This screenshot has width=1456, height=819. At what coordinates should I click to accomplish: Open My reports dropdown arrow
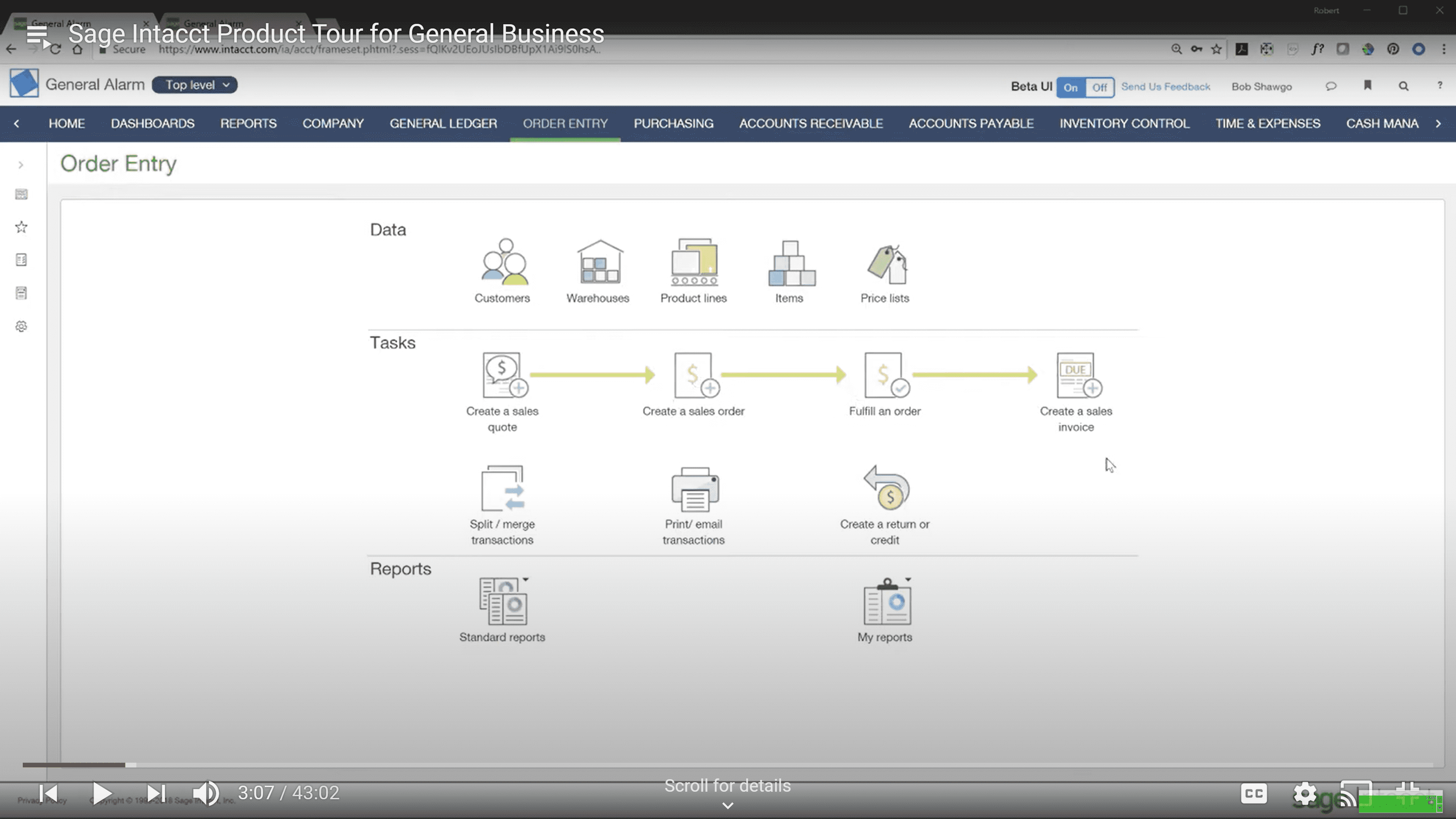(x=908, y=579)
